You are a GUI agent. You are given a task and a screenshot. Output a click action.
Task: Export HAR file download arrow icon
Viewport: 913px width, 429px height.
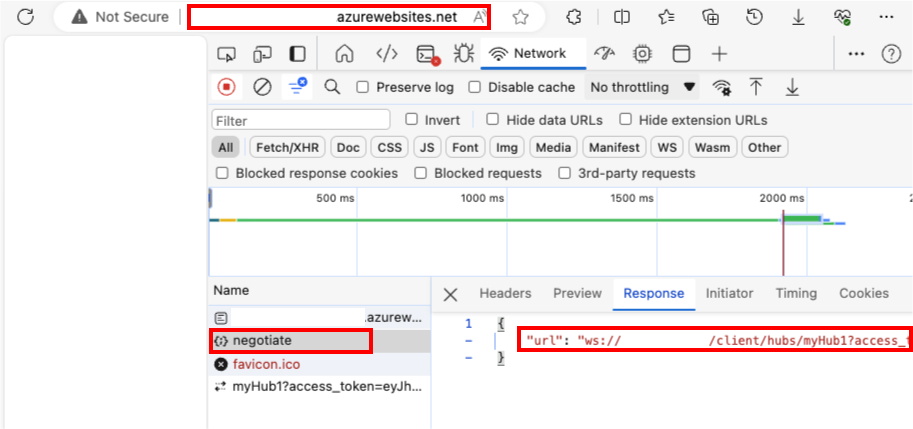[792, 87]
